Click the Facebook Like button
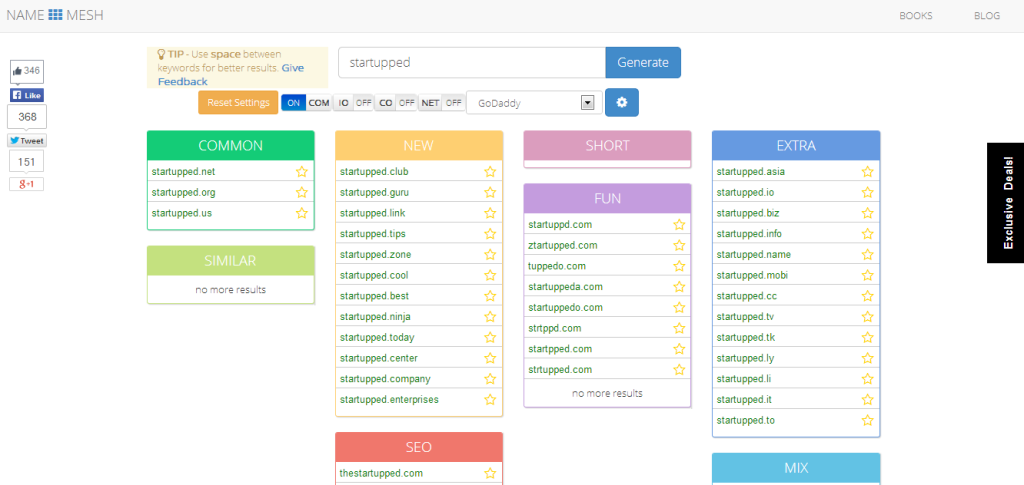The width and height of the screenshot is (1024, 485). pos(27,95)
